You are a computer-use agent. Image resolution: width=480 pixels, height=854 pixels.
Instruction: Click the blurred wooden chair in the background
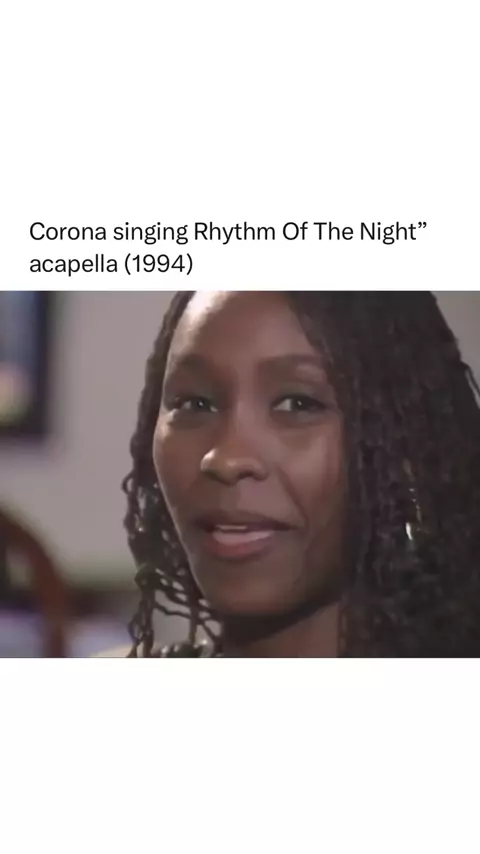(x=30, y=577)
